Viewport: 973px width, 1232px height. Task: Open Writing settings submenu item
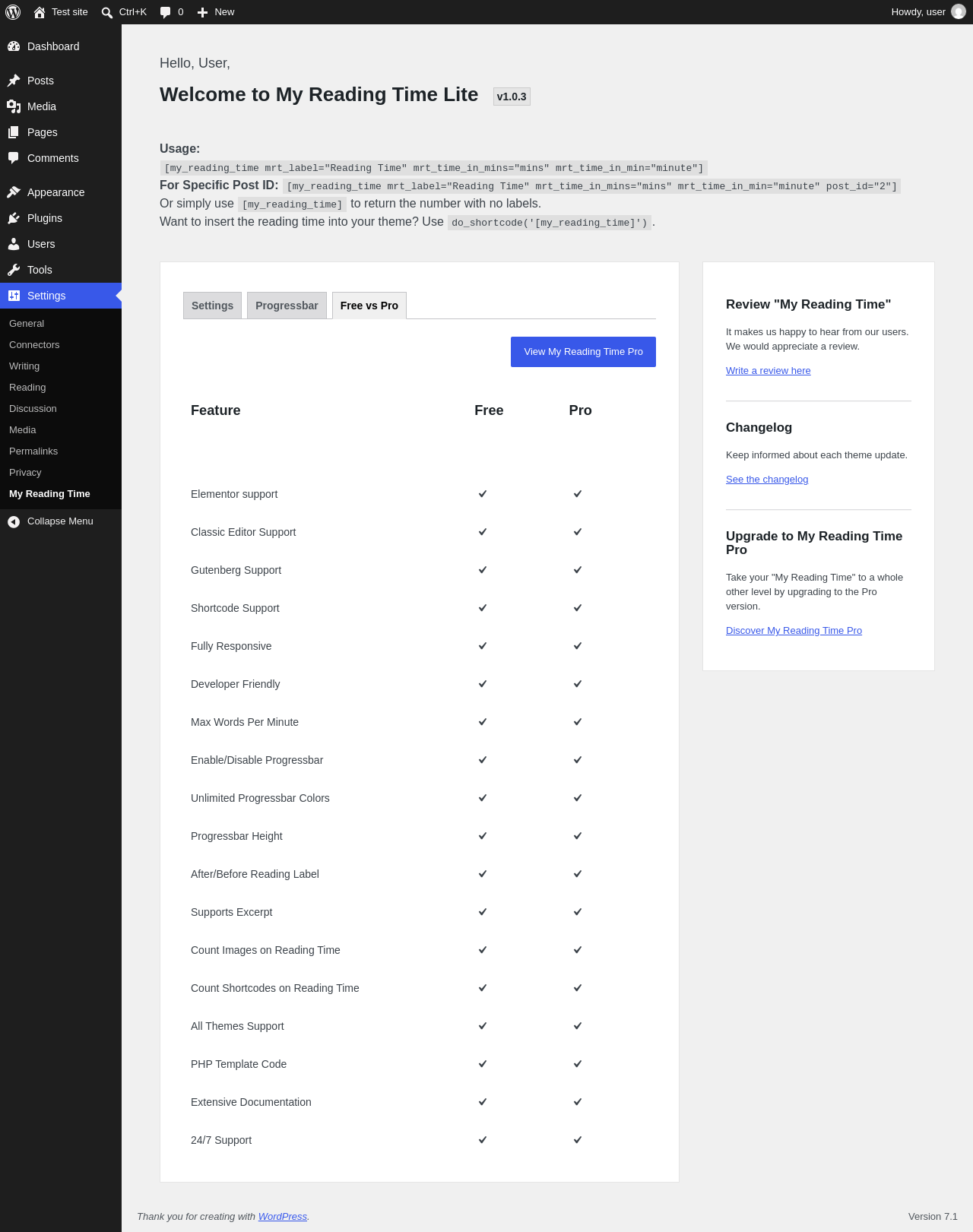(x=24, y=366)
